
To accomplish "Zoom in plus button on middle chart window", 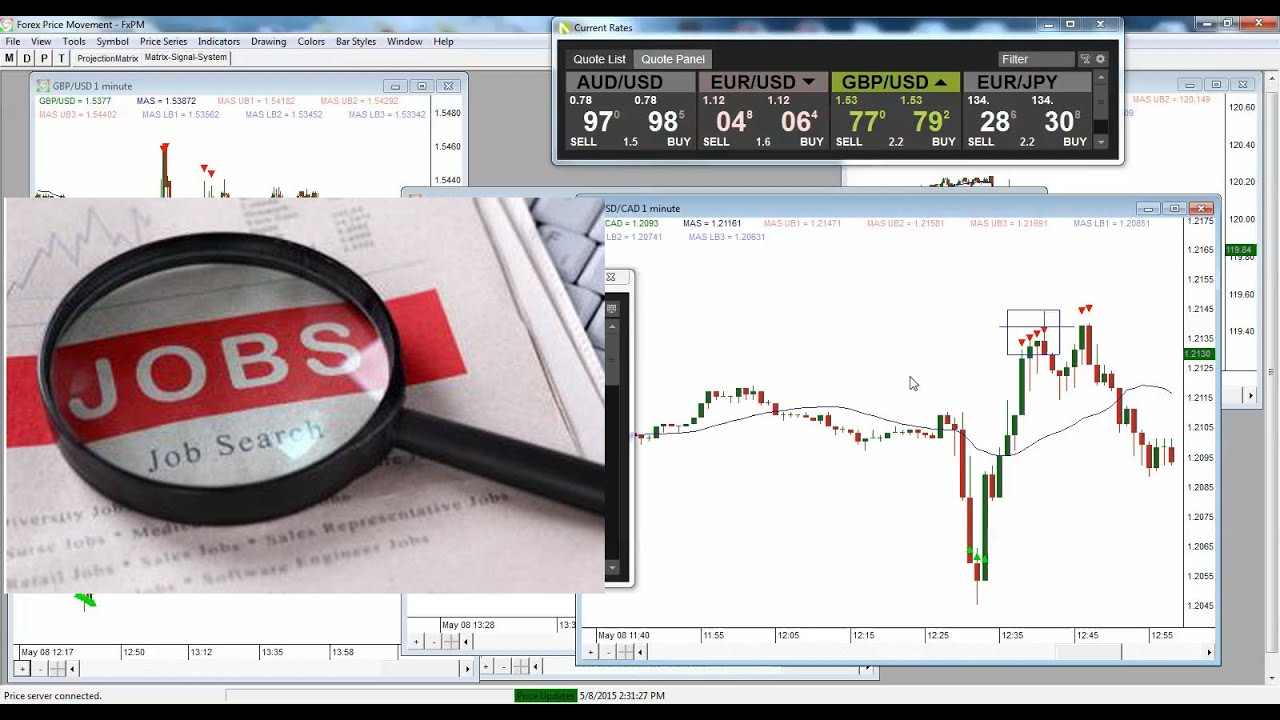I will point(417,642).
